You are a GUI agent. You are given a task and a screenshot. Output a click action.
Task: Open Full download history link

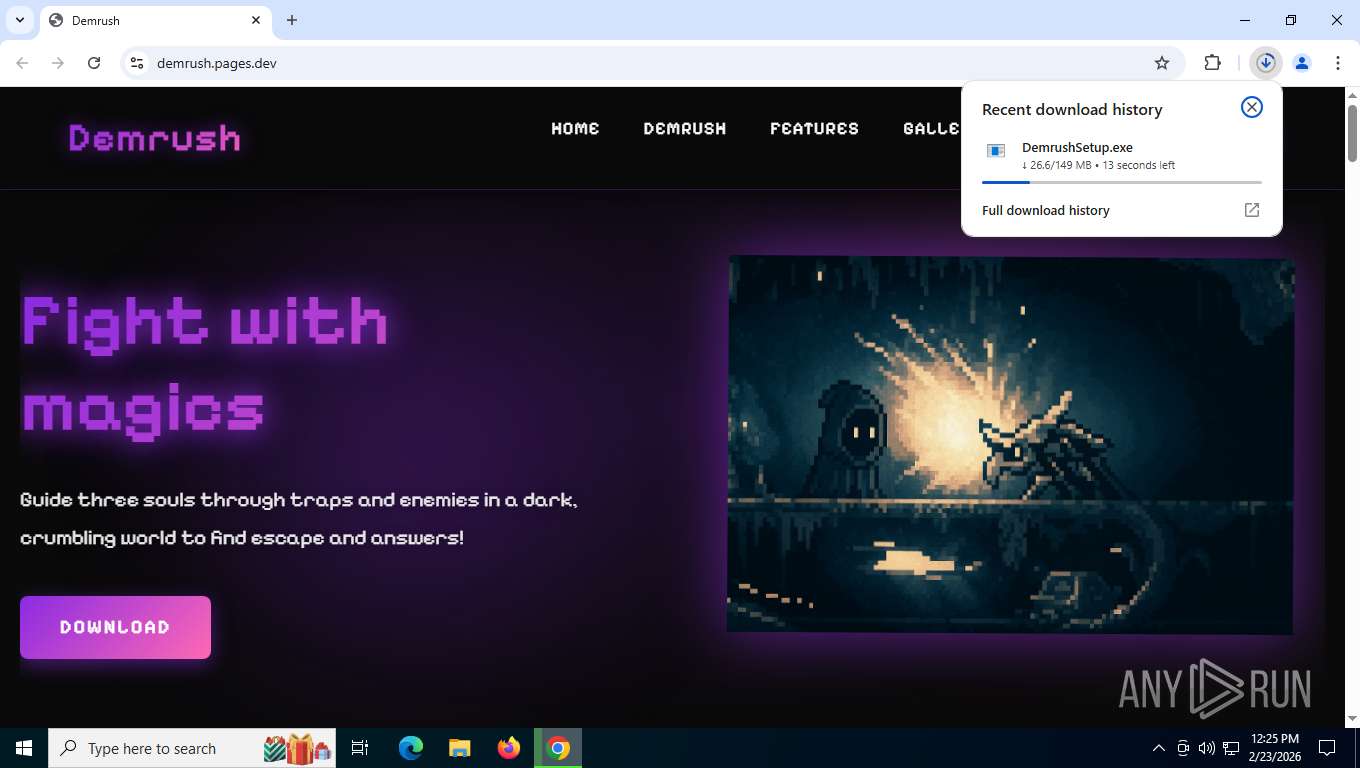coord(1046,210)
